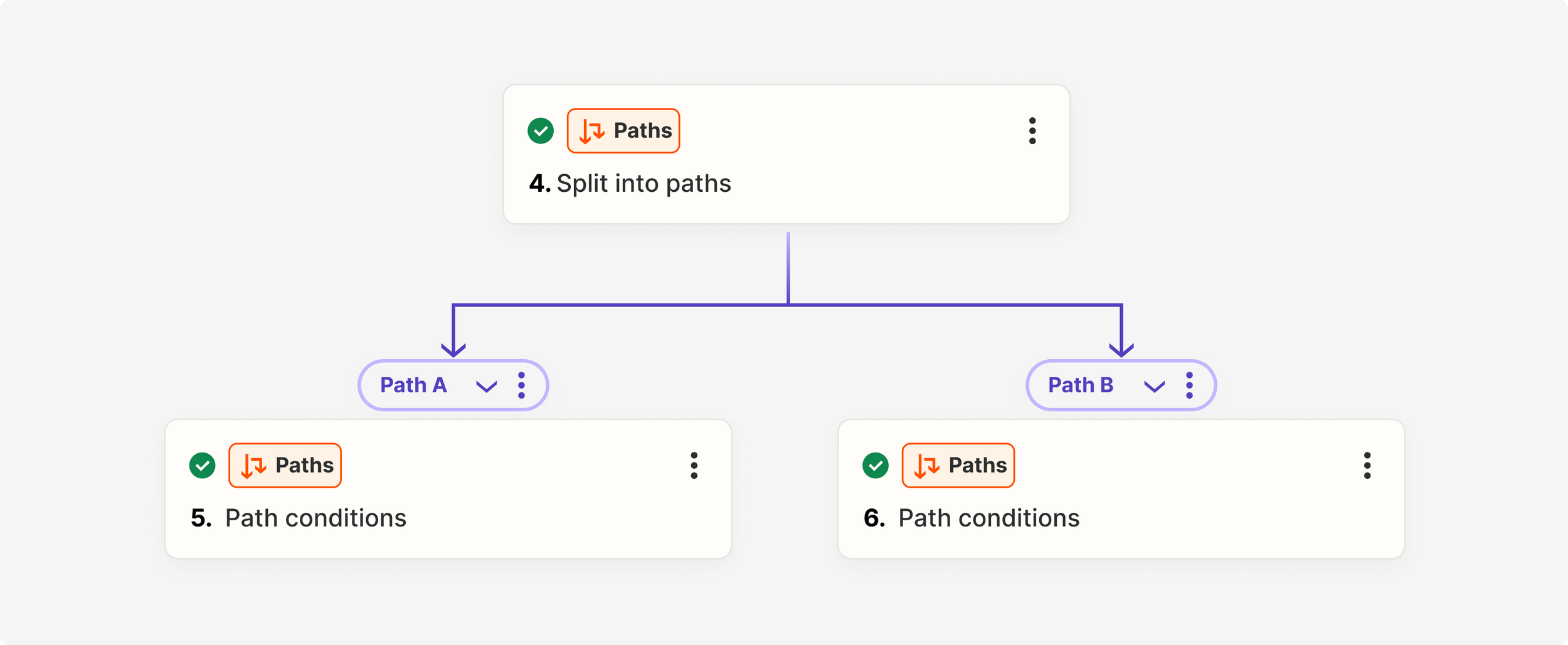Expand the Path A chevron
This screenshot has width=1568, height=645.
[487, 386]
